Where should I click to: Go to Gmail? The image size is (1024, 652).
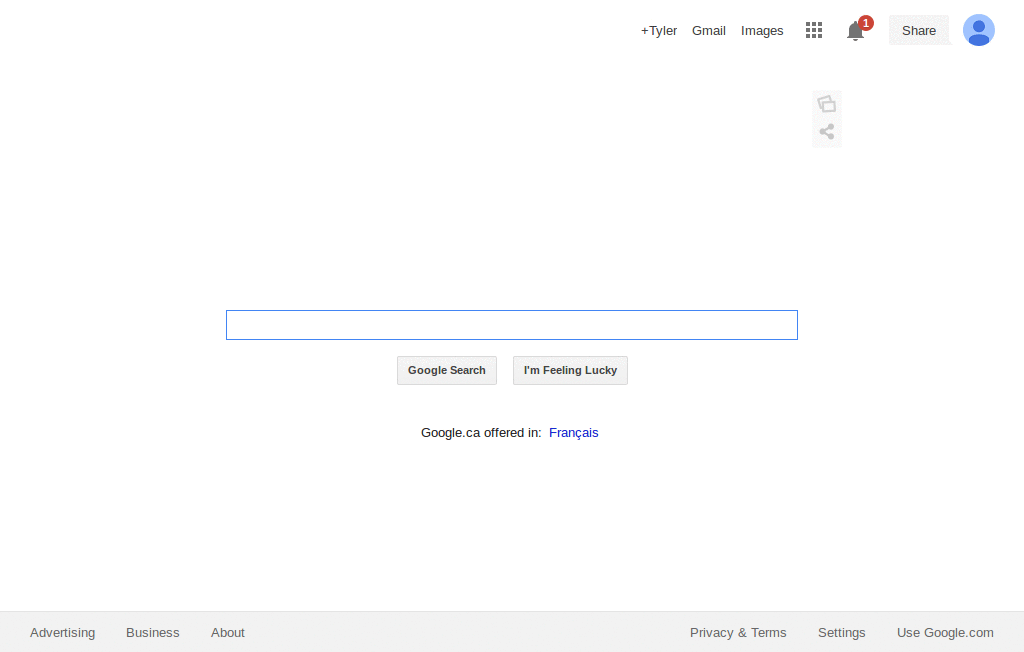pos(709,31)
